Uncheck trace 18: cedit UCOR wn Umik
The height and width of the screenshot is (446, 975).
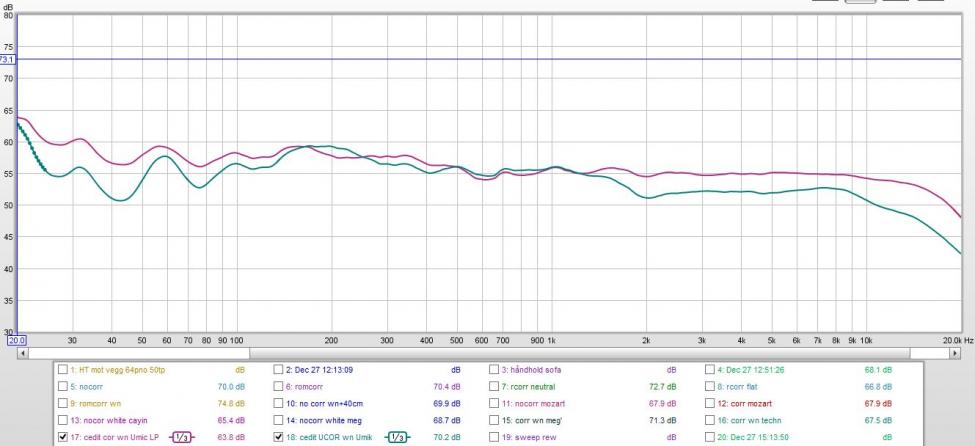(x=279, y=437)
